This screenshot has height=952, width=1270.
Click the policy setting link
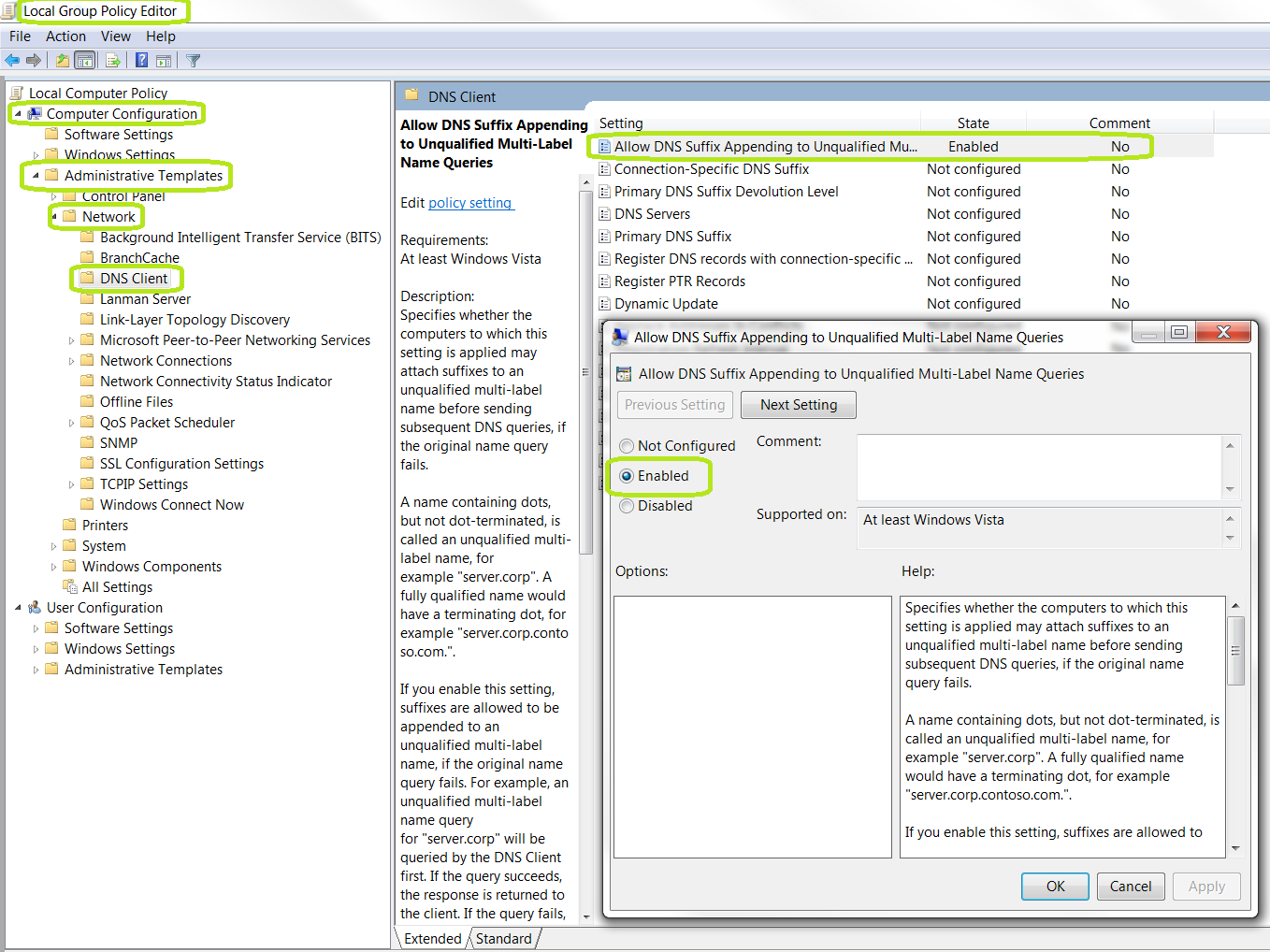[470, 203]
